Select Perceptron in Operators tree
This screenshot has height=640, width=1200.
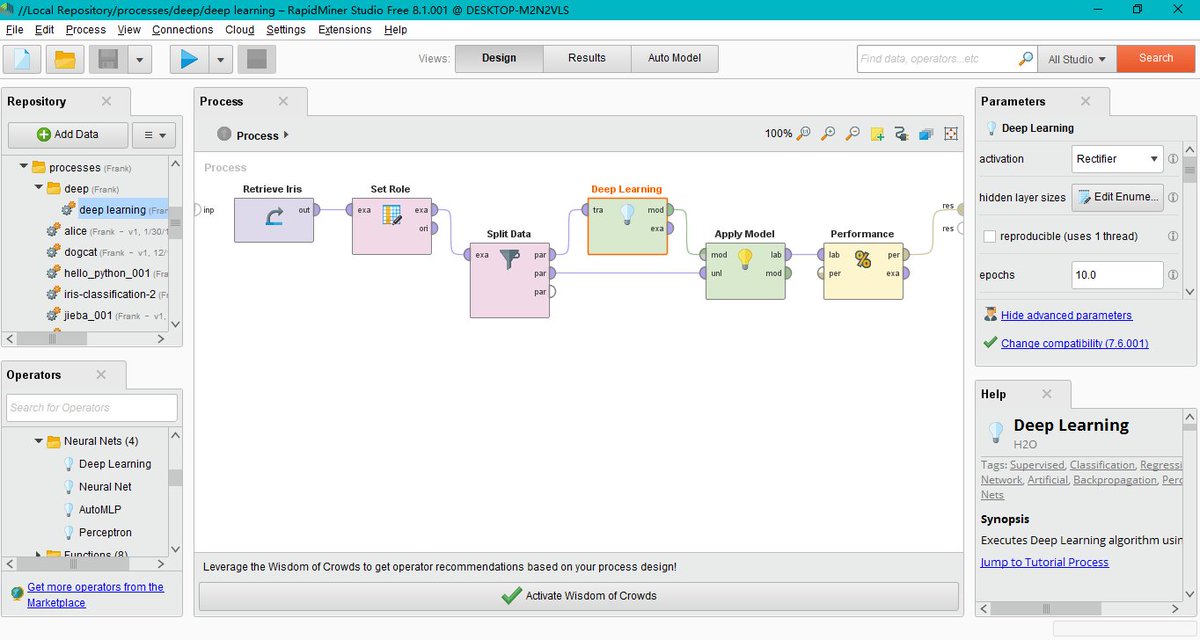[105, 533]
